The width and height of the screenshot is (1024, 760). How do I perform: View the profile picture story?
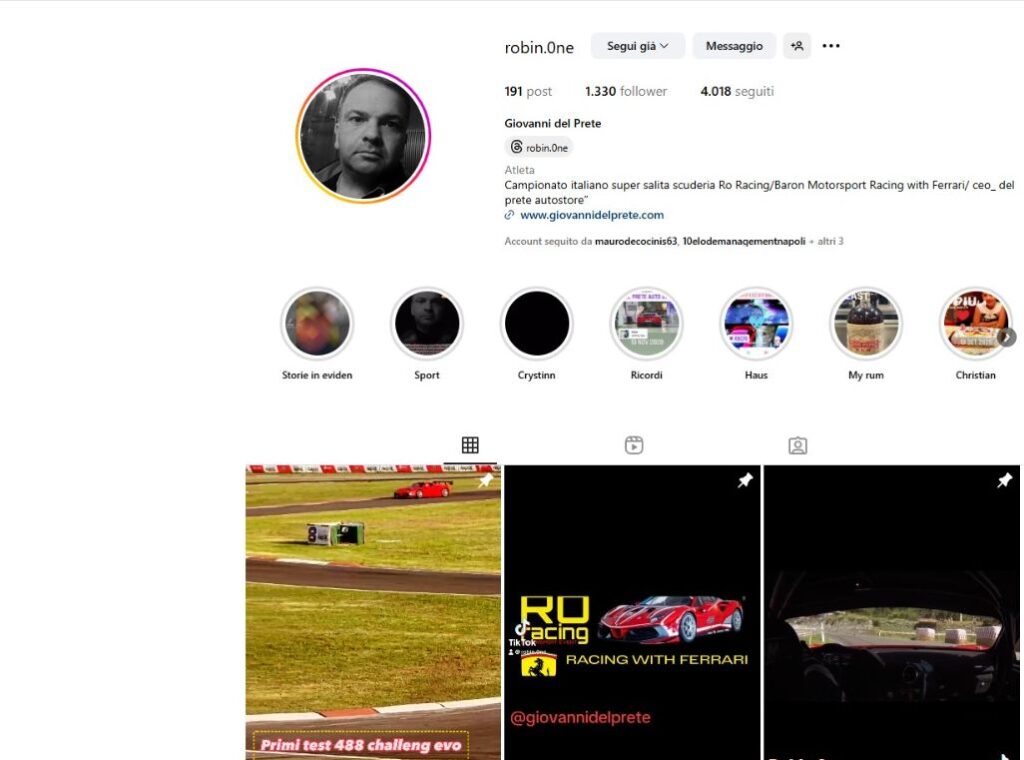[x=363, y=136]
